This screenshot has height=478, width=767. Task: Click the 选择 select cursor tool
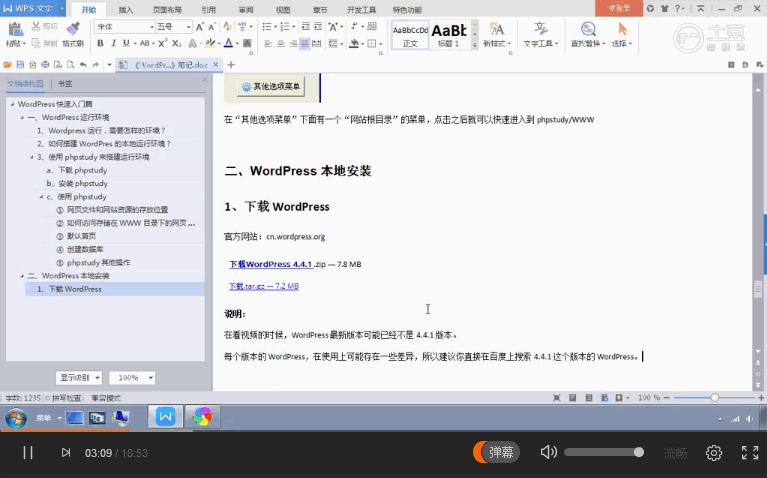tap(622, 35)
